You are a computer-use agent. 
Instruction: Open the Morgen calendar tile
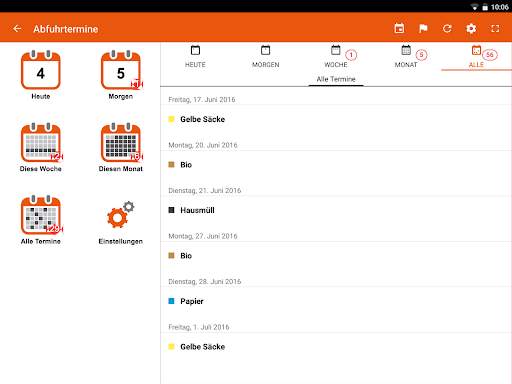coord(121,75)
